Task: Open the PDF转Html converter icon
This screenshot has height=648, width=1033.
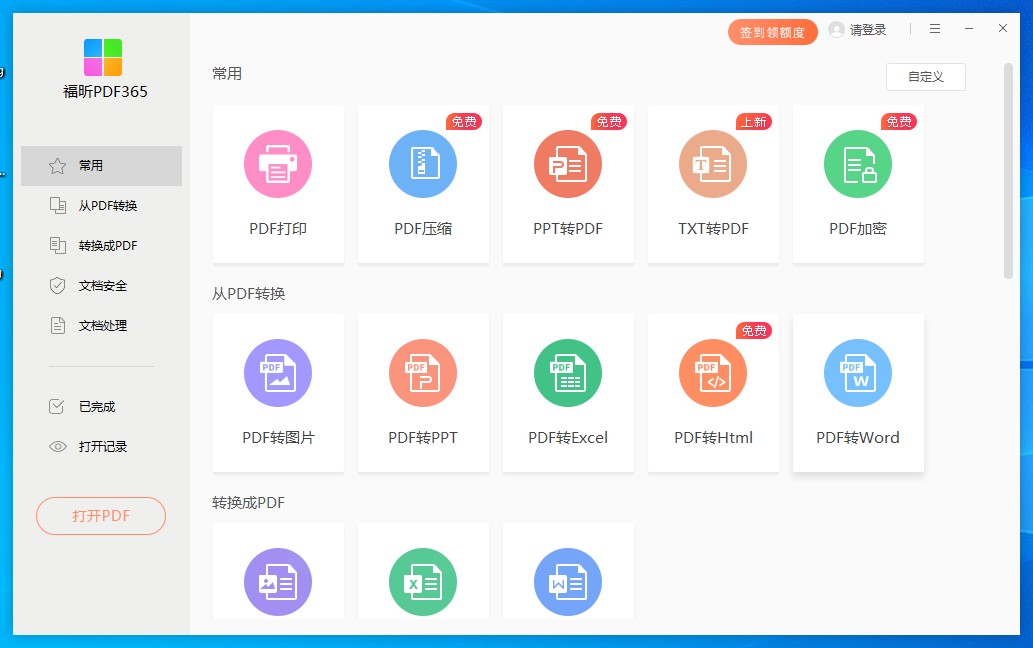Action: point(713,373)
